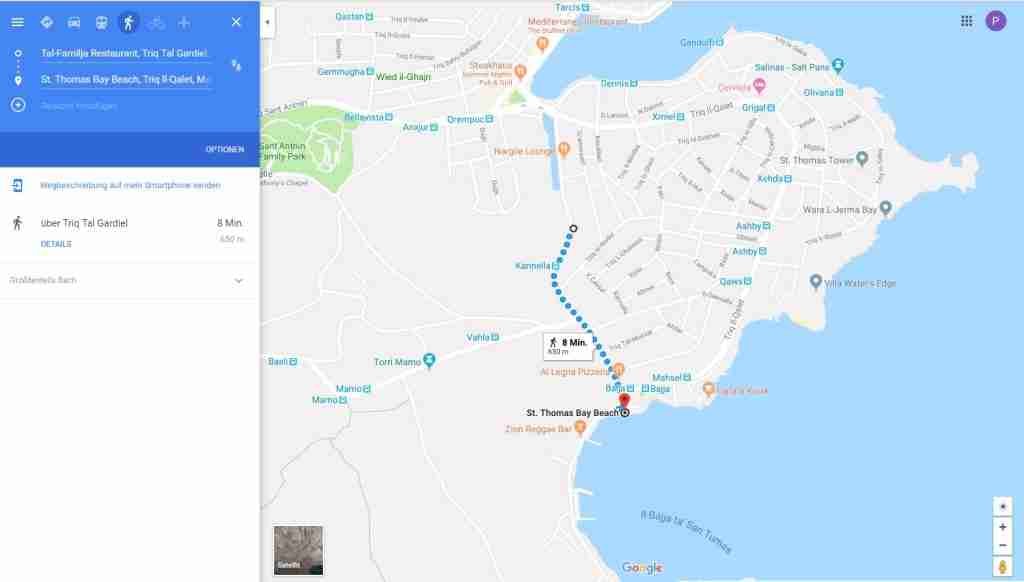Viewport: 1024px width, 582px height.
Task: Add another destination
Action: [x=80, y=105]
